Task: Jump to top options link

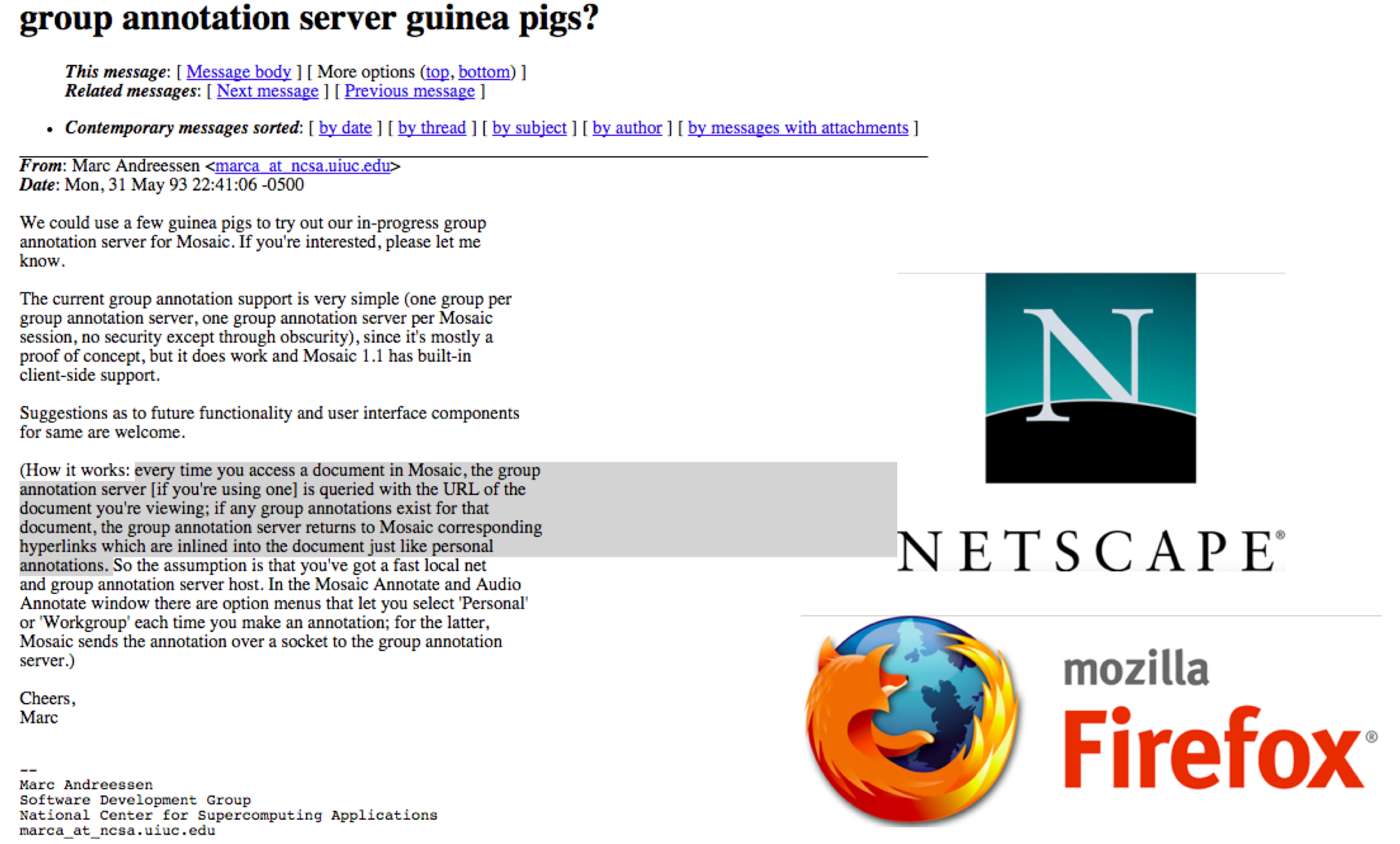Action: (x=437, y=72)
